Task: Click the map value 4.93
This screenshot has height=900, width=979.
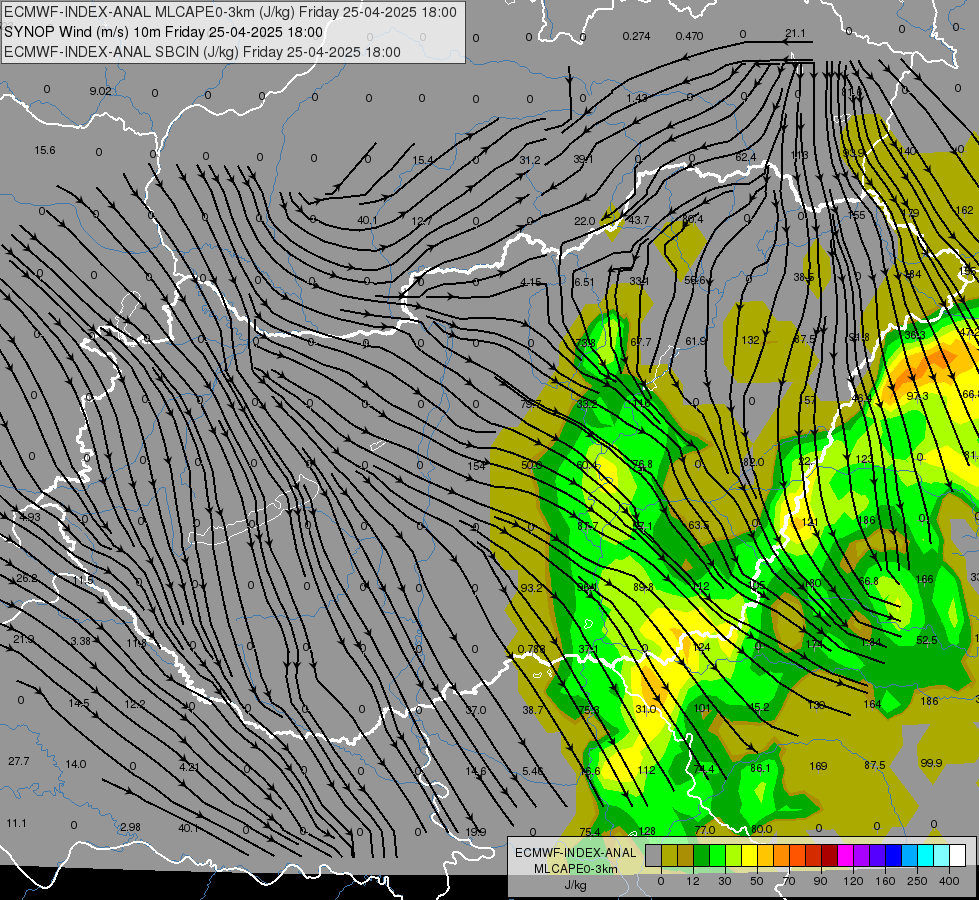Action: point(29,517)
